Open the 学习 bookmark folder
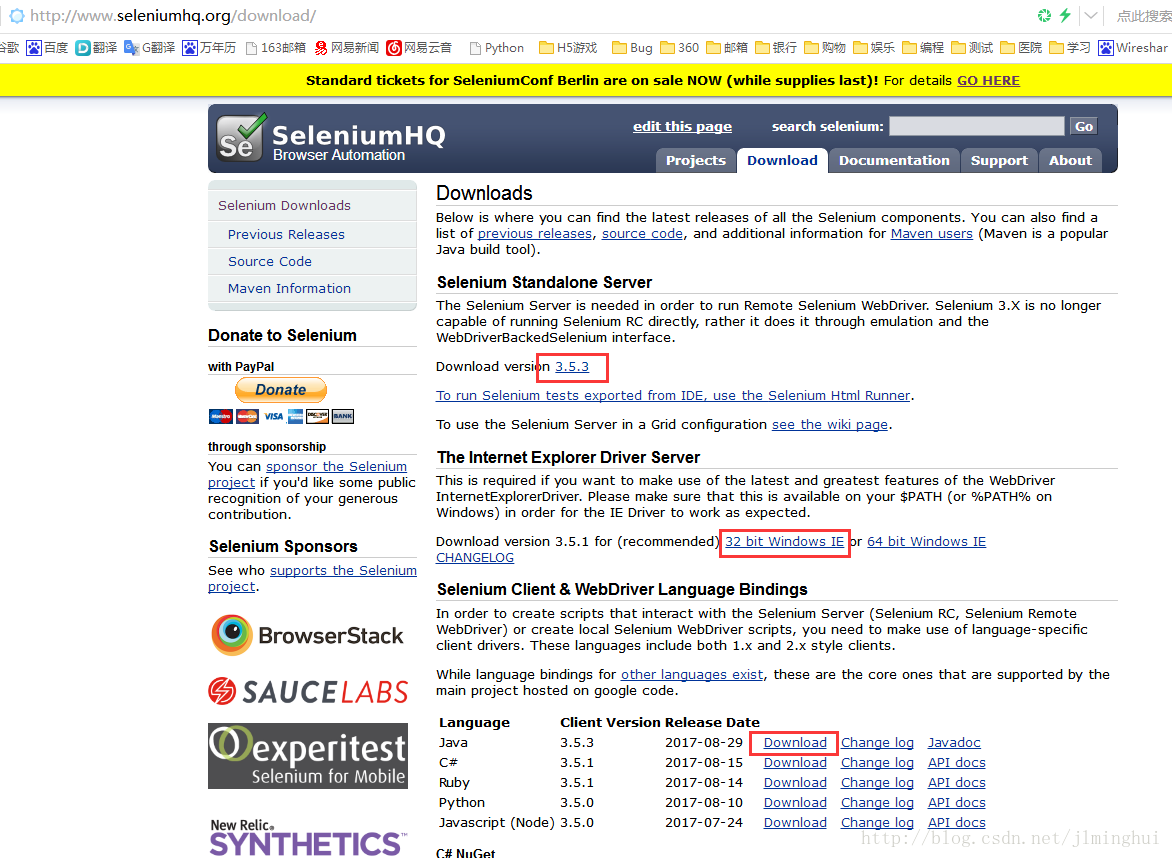 click(1070, 48)
